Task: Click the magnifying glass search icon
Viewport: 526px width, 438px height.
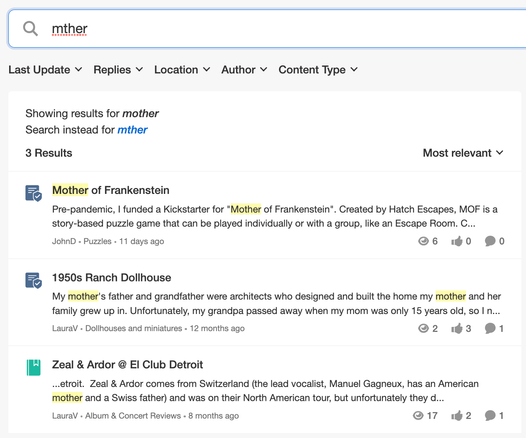Action: point(30,29)
